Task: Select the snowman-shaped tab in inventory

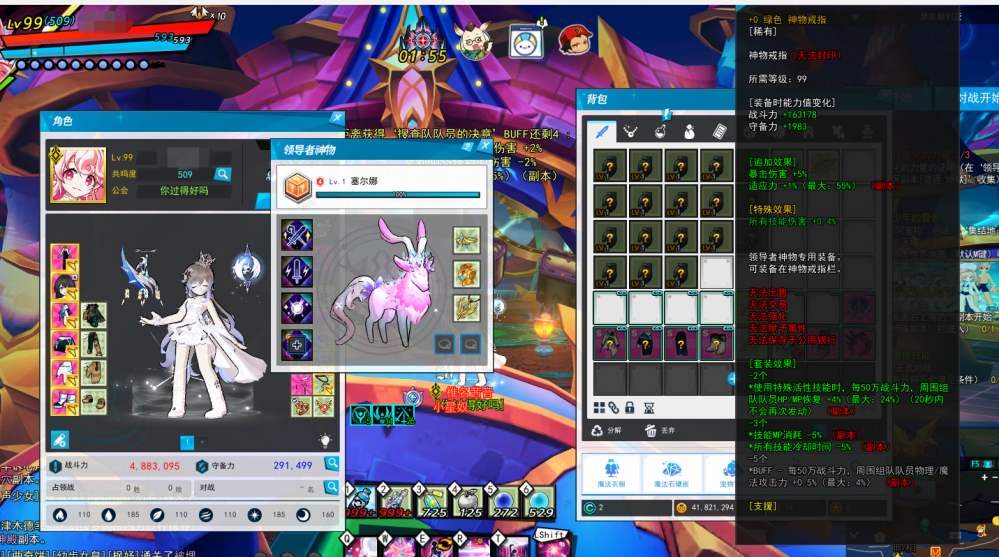Action: click(689, 132)
